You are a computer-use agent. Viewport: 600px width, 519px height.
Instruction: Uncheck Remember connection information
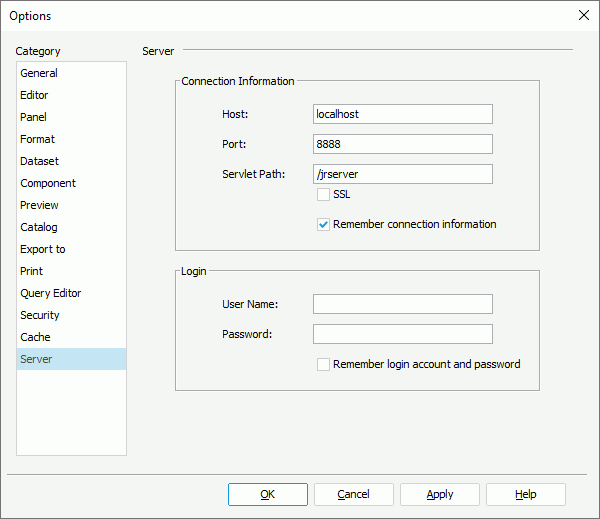point(323,224)
